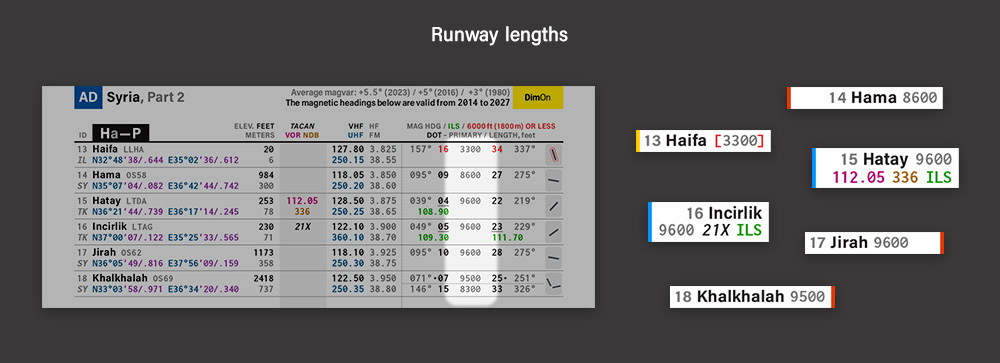1000x363 pixels.
Task: Click the Jirah runway diagram icon
Action: (x=554, y=258)
